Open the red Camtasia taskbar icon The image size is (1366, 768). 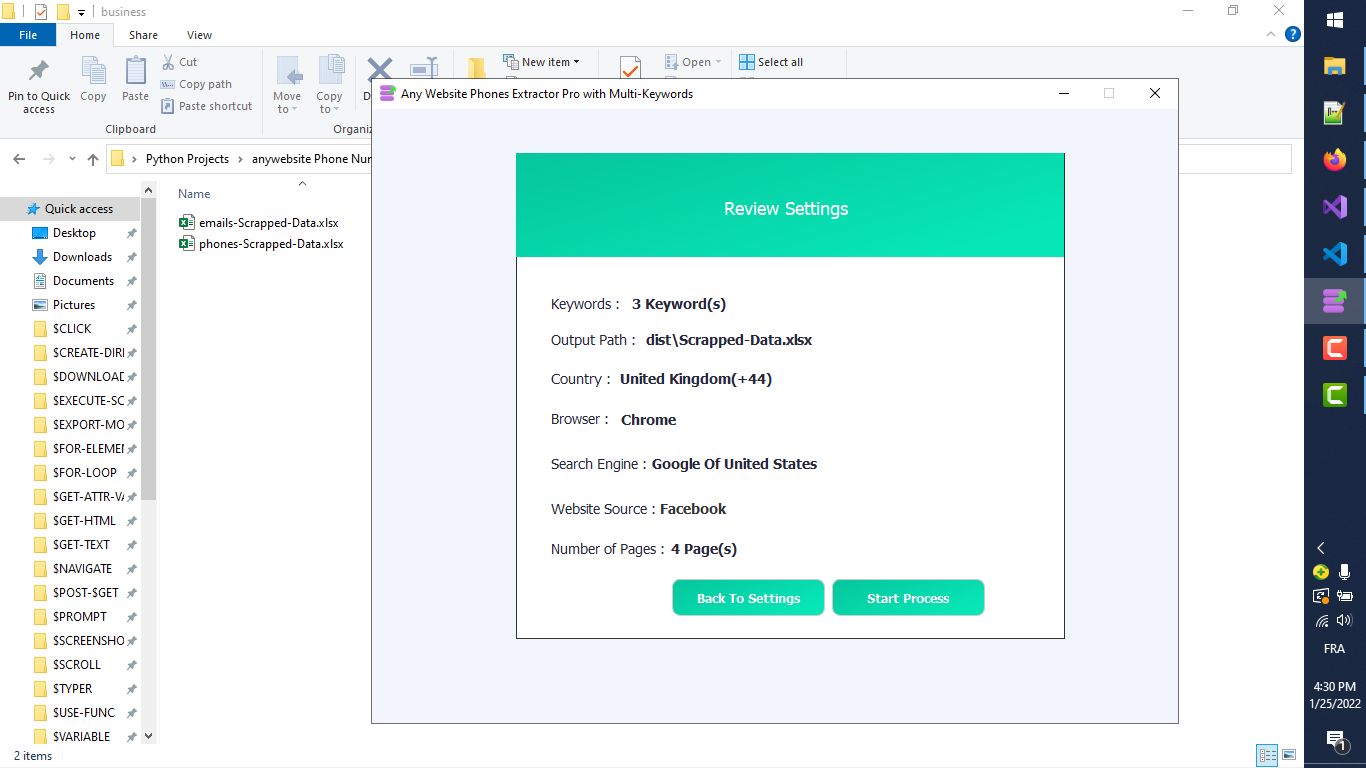[x=1335, y=348]
